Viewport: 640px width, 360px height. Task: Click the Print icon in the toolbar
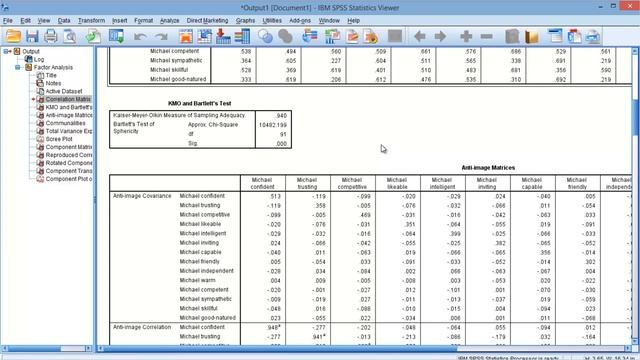(51, 36)
